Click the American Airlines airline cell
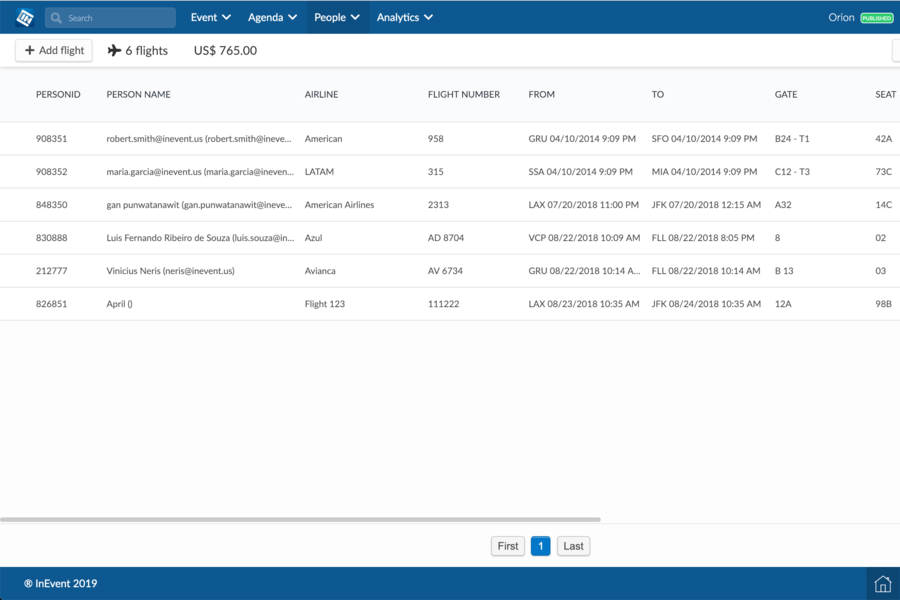The image size is (900, 600). coord(339,204)
